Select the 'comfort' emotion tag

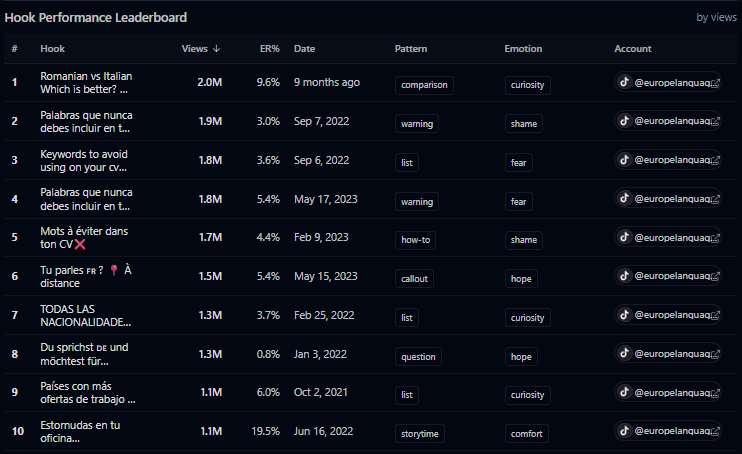[525, 434]
